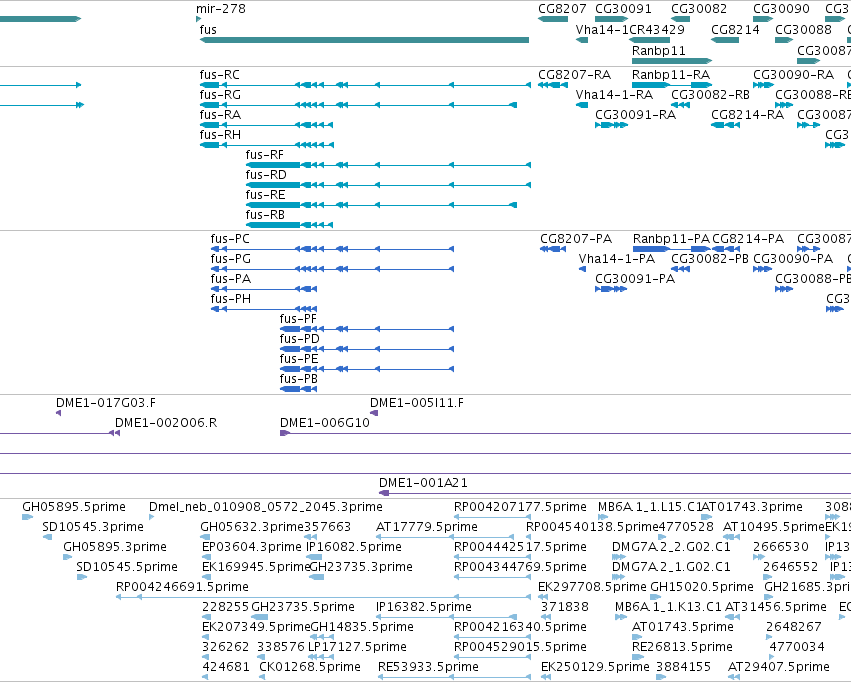Click protein fus-PD label
This screenshot has width=851, height=682.
[300, 339]
